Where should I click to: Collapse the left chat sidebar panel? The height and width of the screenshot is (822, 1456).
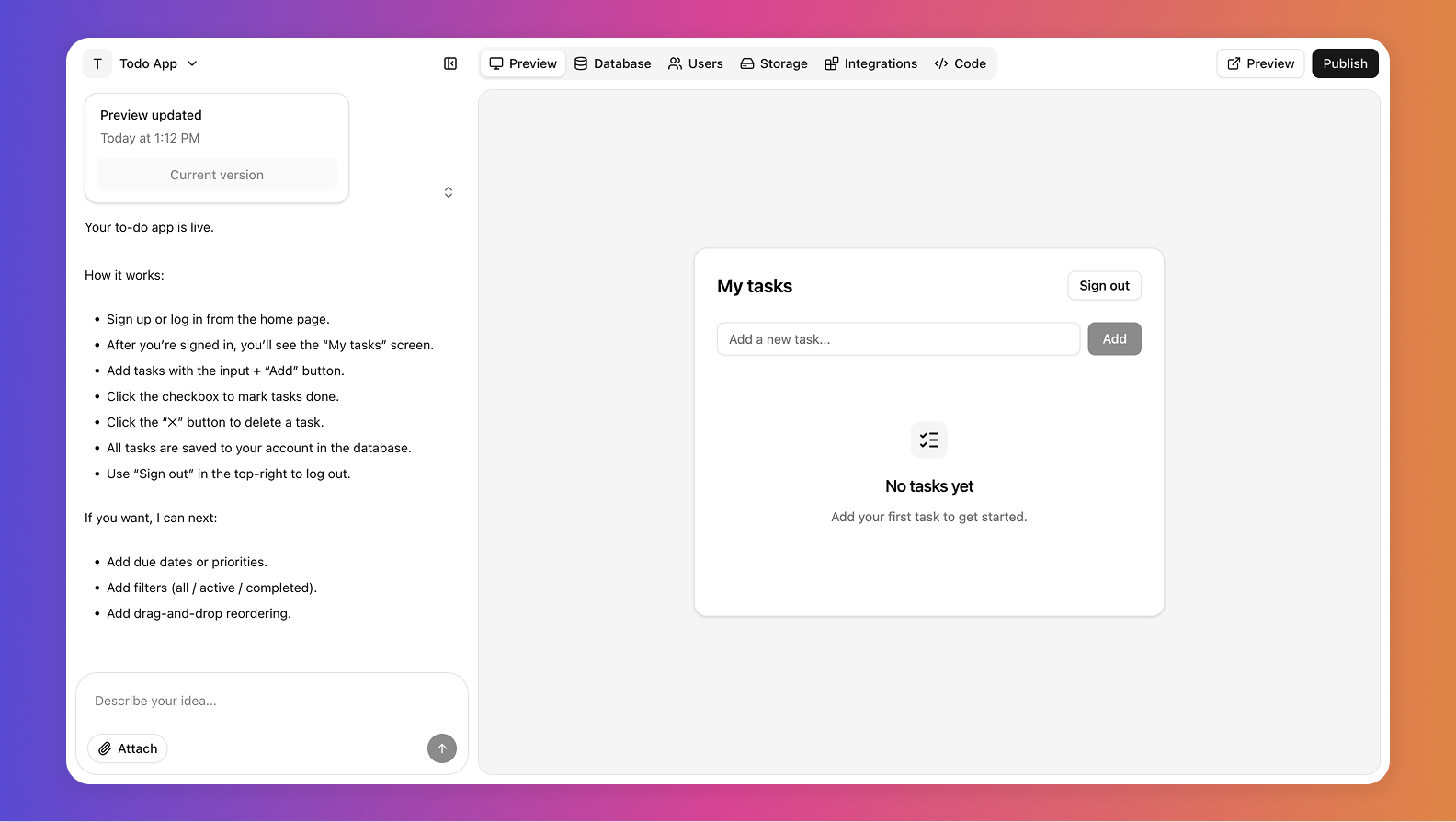click(x=450, y=63)
